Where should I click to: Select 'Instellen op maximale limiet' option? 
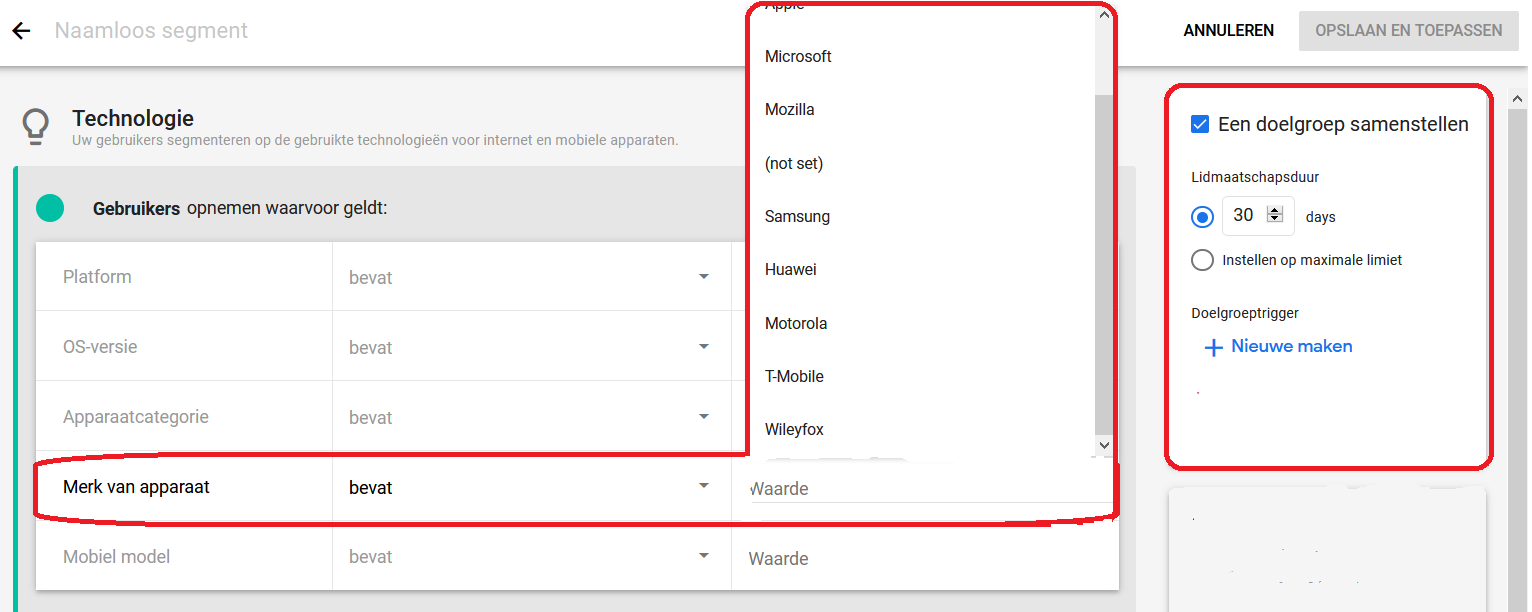click(1202, 260)
